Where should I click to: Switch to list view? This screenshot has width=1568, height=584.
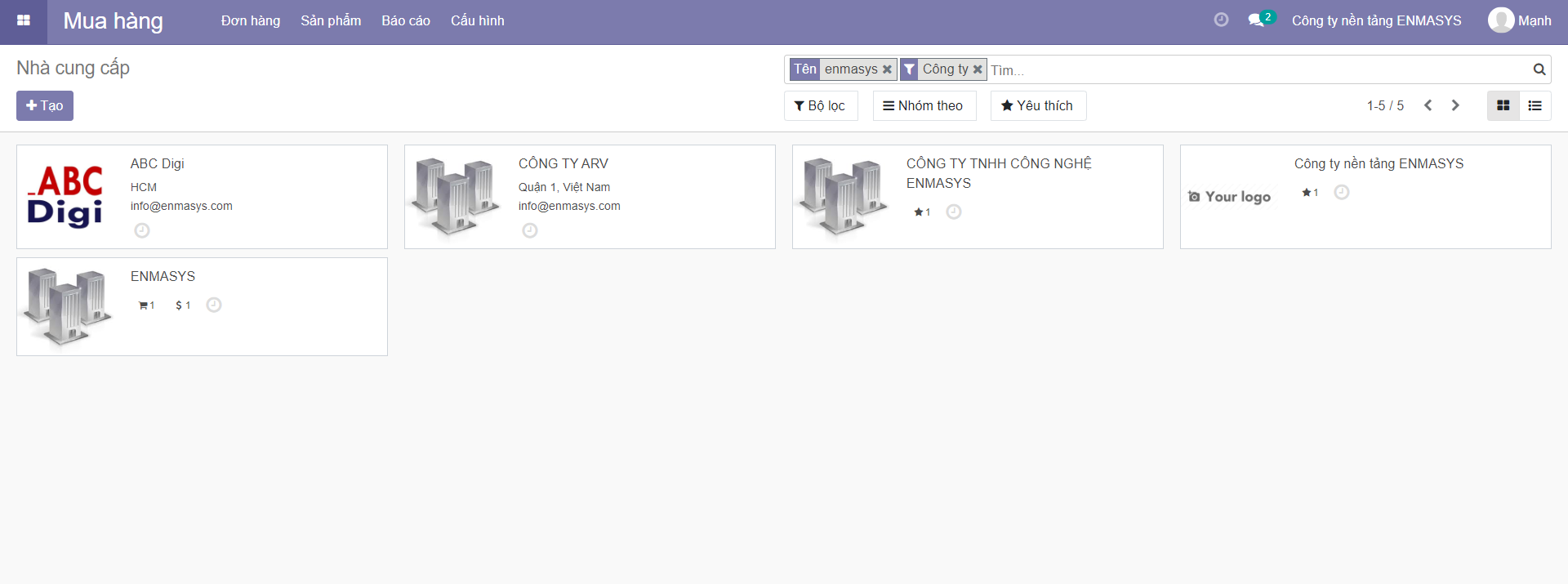(1535, 105)
